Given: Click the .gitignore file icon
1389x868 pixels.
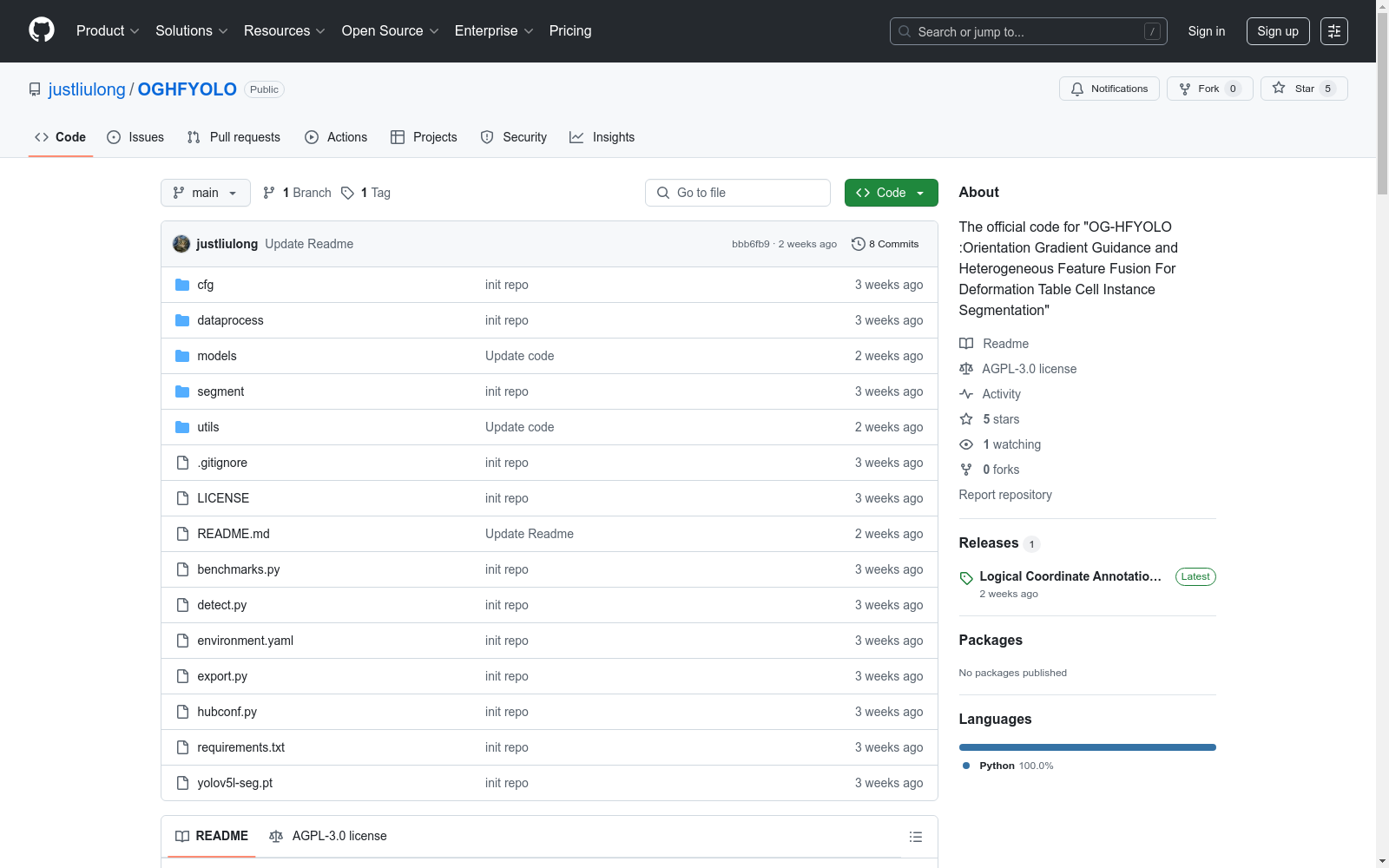Looking at the screenshot, I should click(182, 463).
